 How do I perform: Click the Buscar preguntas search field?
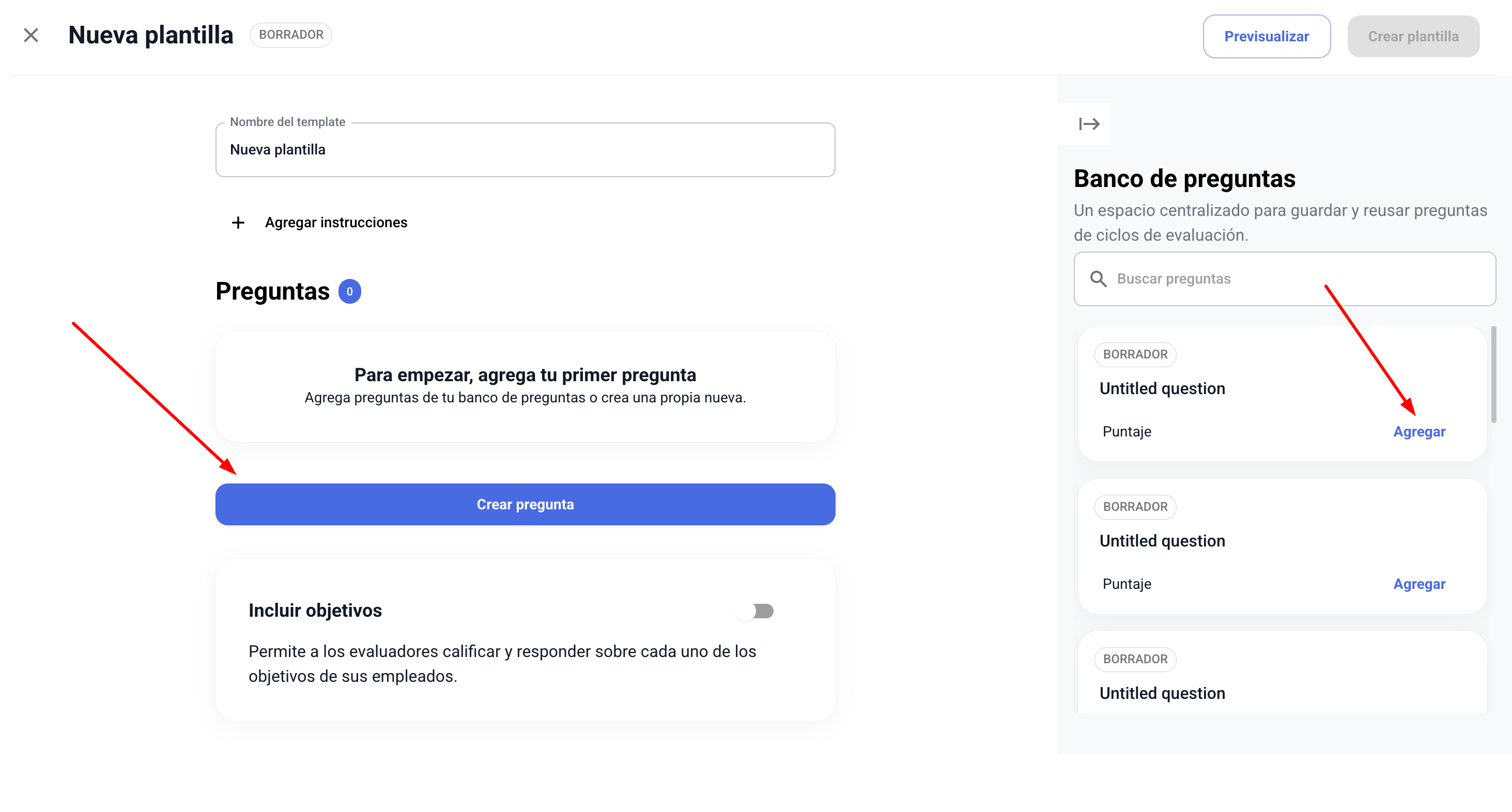point(1291,279)
